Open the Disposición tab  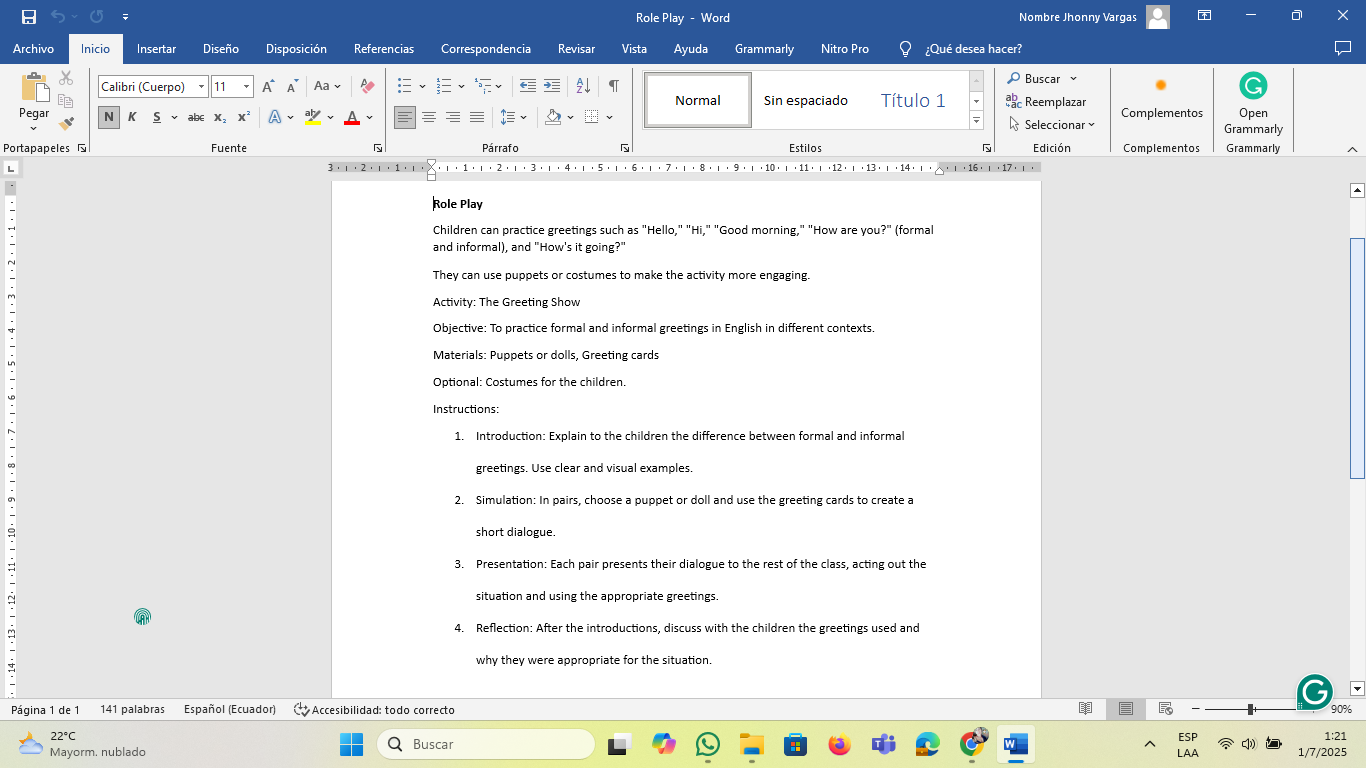(296, 49)
